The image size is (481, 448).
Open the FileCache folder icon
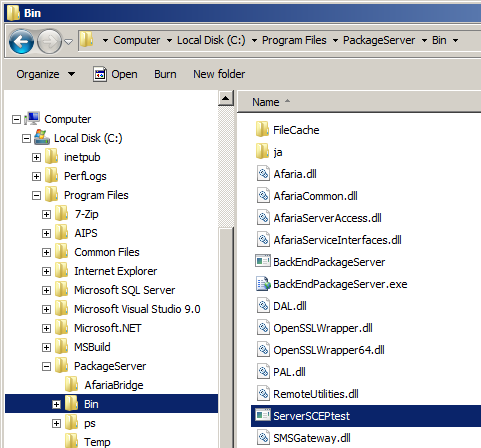click(x=262, y=130)
